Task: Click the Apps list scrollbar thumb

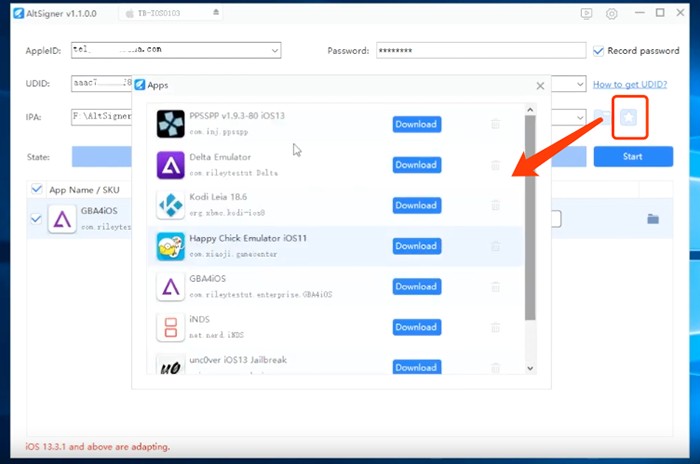Action: [530, 218]
